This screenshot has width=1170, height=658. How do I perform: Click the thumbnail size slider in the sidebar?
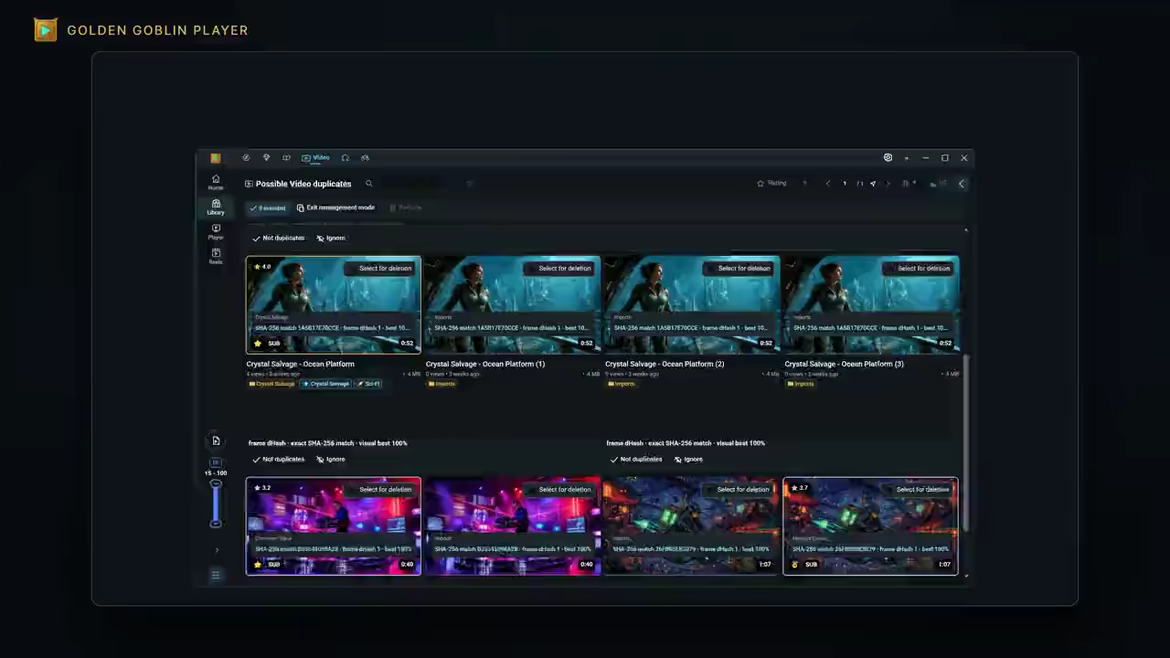tap(216, 504)
